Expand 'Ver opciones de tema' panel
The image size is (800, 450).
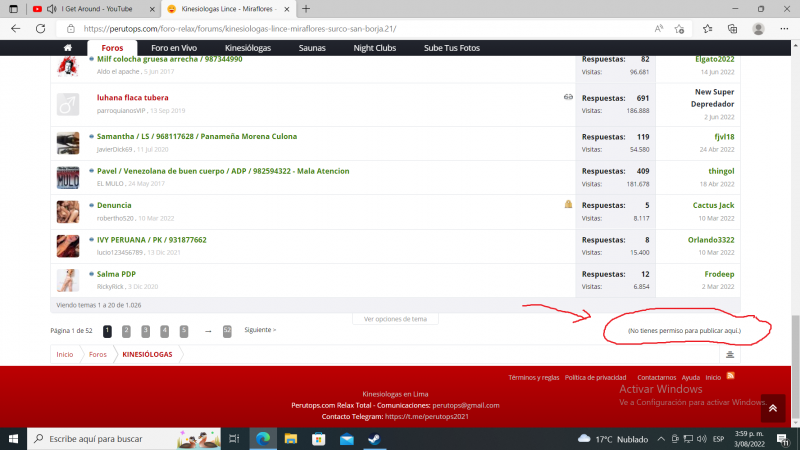(x=395, y=319)
